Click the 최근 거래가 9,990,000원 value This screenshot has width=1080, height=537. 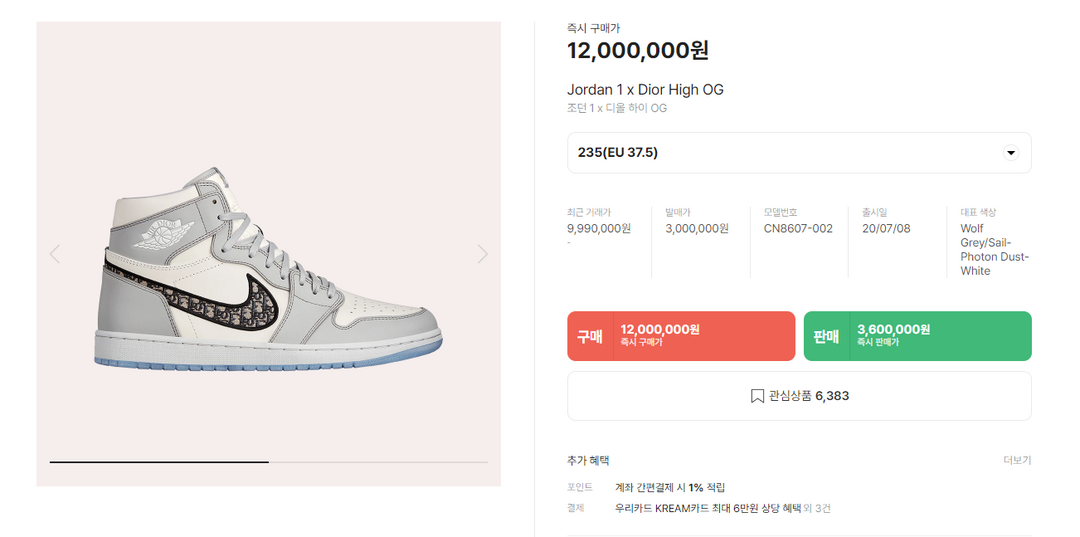[x=599, y=228]
